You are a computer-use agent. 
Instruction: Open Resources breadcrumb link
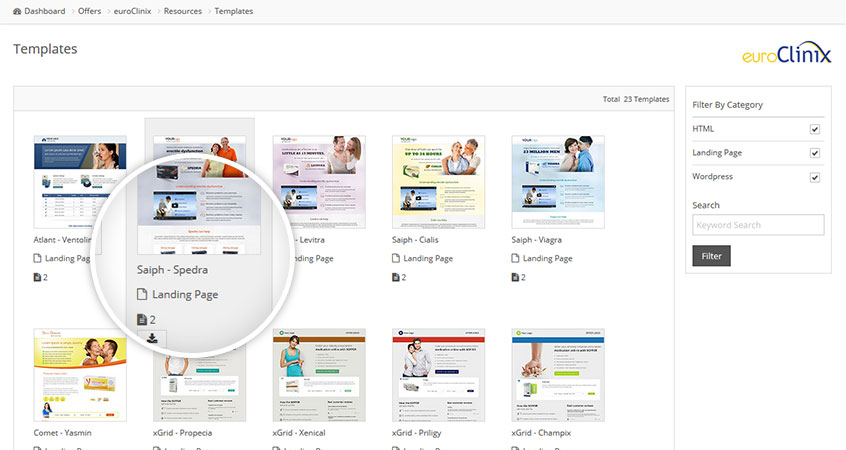coord(183,11)
